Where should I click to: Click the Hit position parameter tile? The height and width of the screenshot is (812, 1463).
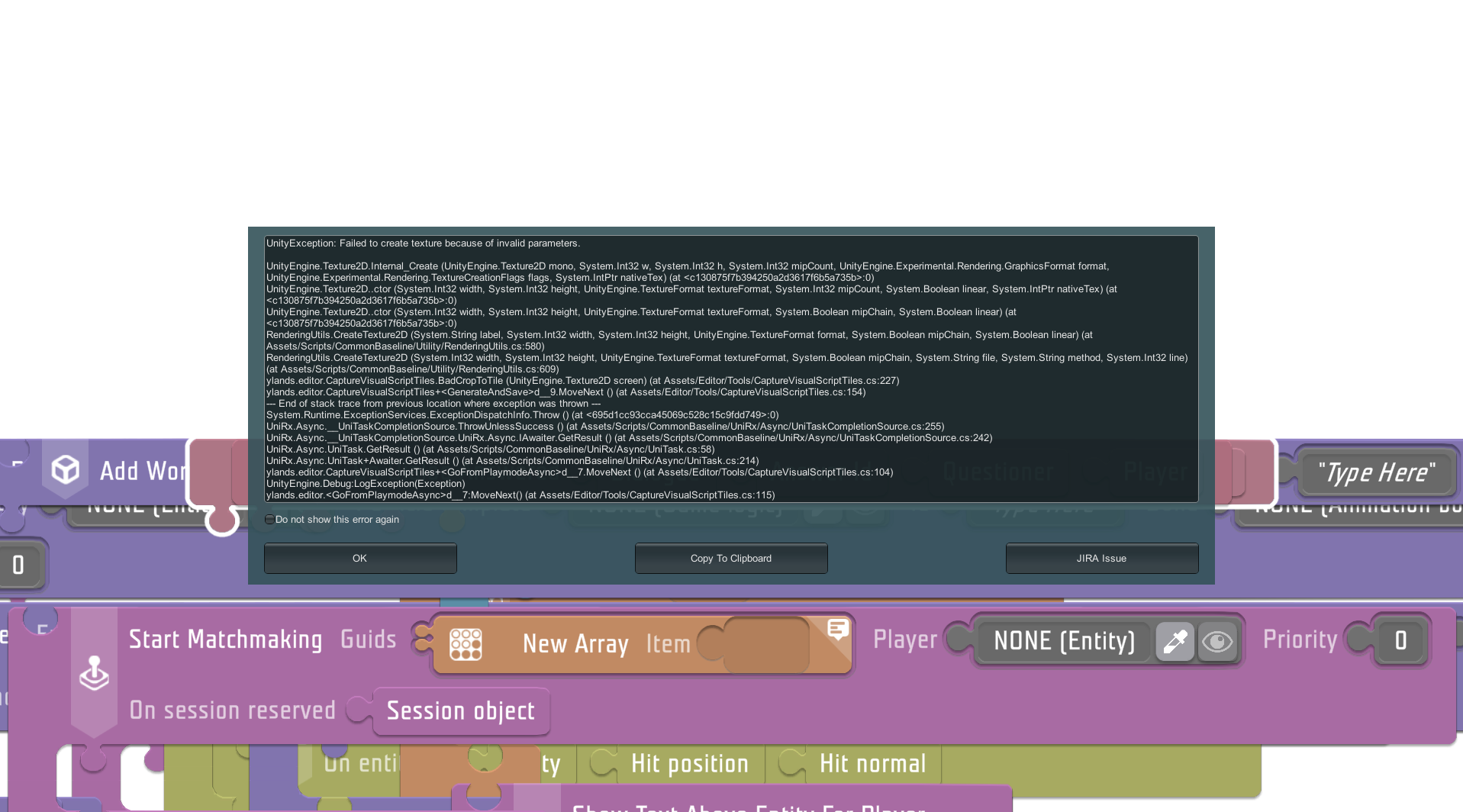pyautogui.click(x=689, y=764)
